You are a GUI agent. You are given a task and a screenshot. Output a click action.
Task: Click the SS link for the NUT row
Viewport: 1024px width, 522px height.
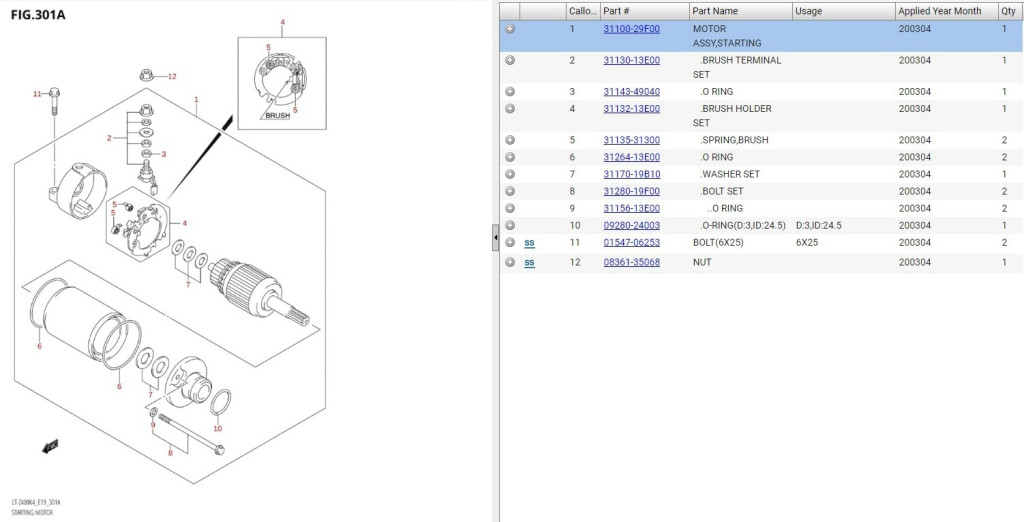point(529,263)
